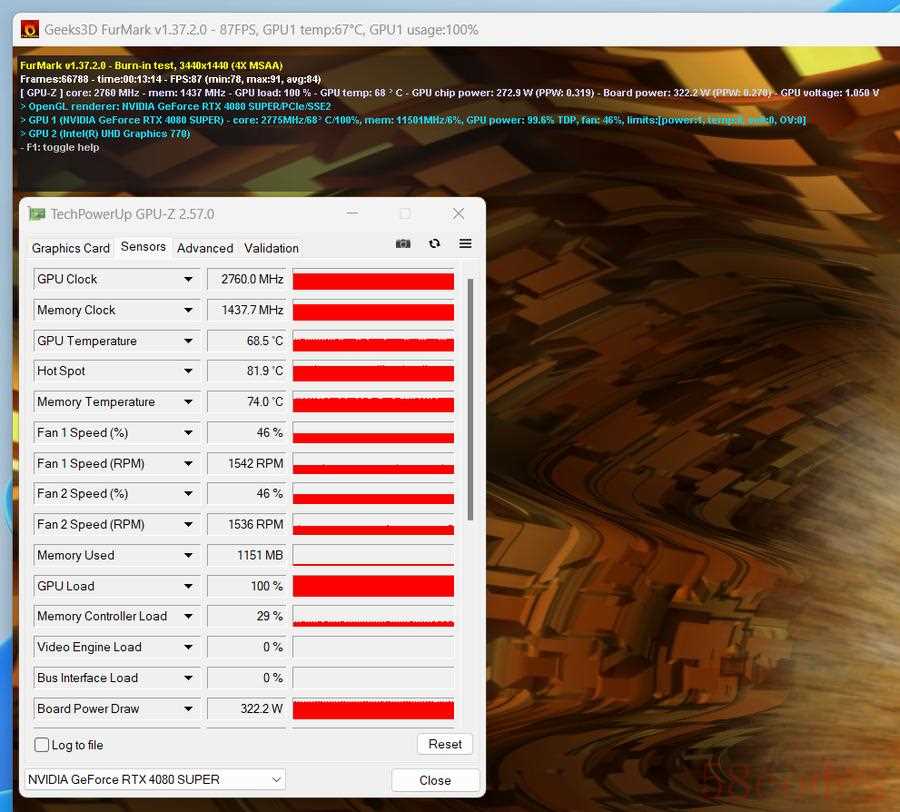900x812 pixels.
Task: Click the F1: toggle help text
Action: (x=60, y=147)
